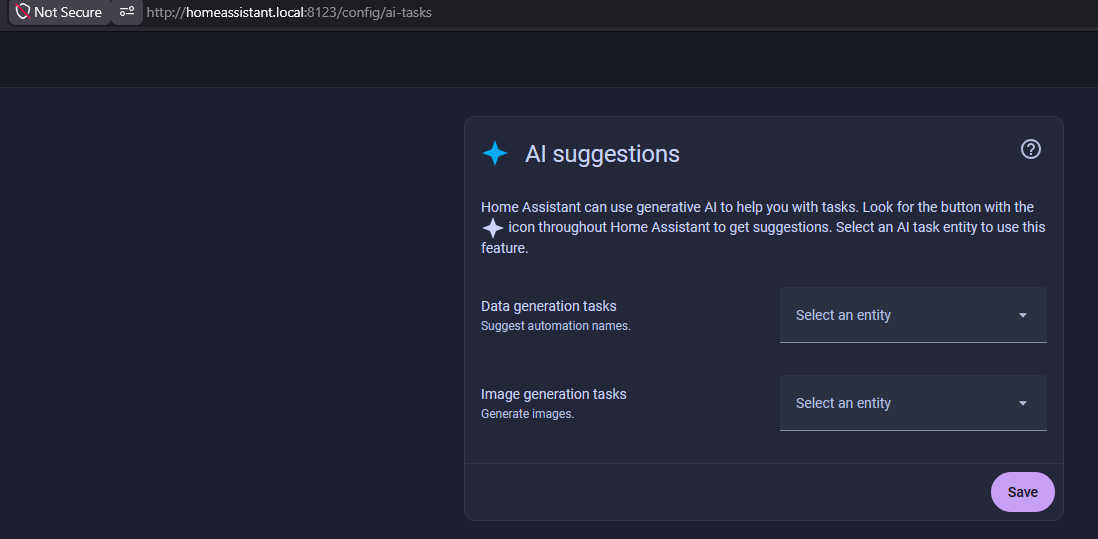Image resolution: width=1098 pixels, height=539 pixels.
Task: Click the Not Secure label
Action: tap(68, 13)
